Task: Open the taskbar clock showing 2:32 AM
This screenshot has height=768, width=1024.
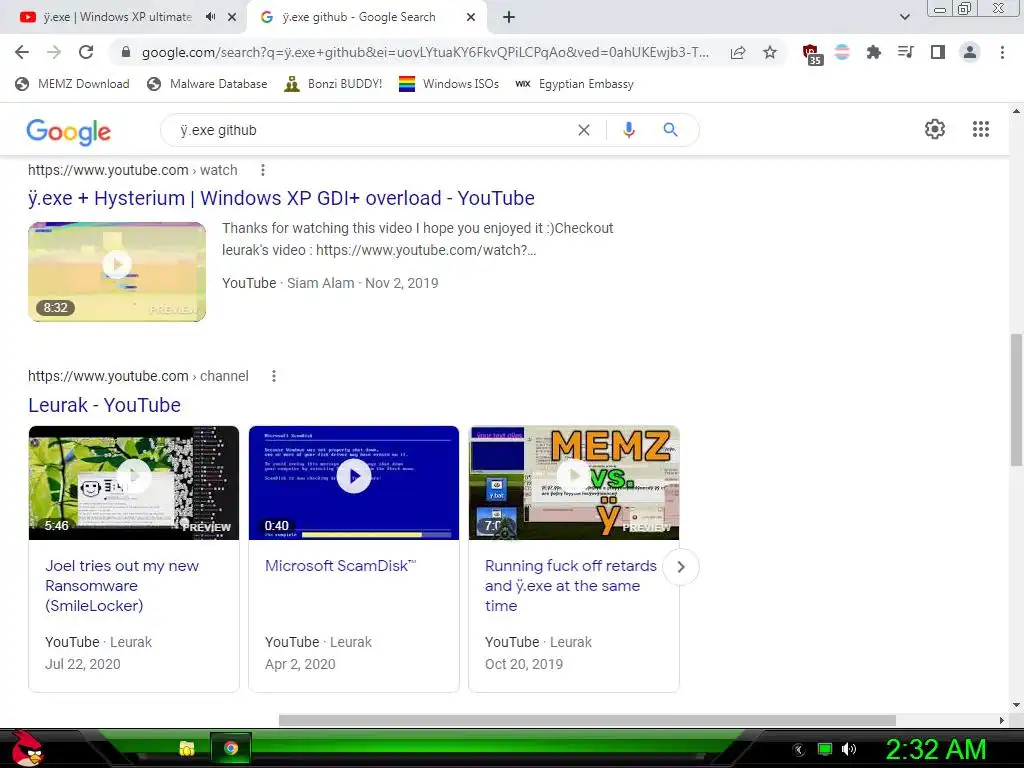Action: coord(936,749)
